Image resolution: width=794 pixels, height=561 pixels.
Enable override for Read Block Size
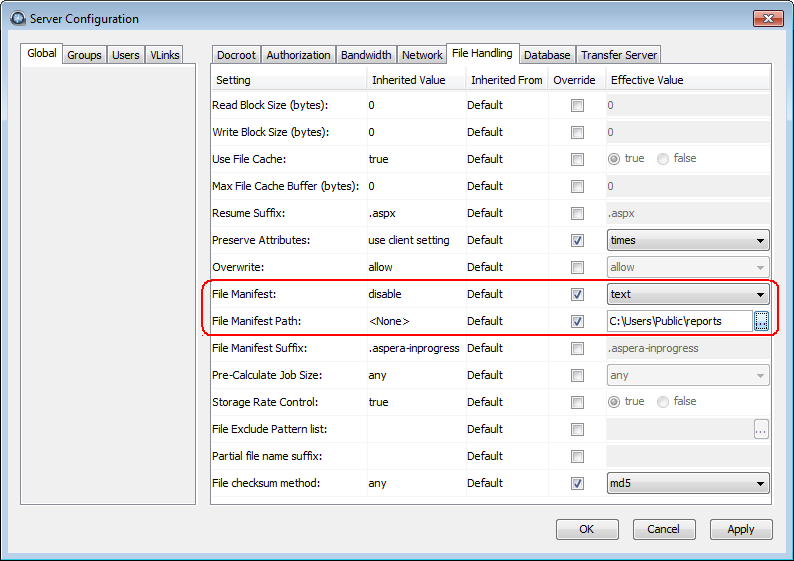tap(577, 105)
